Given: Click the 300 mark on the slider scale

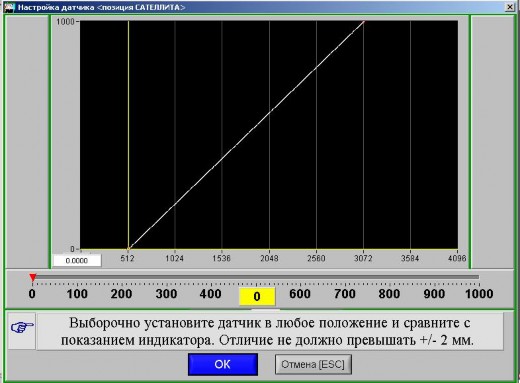Looking at the screenshot, I should tap(166, 294).
